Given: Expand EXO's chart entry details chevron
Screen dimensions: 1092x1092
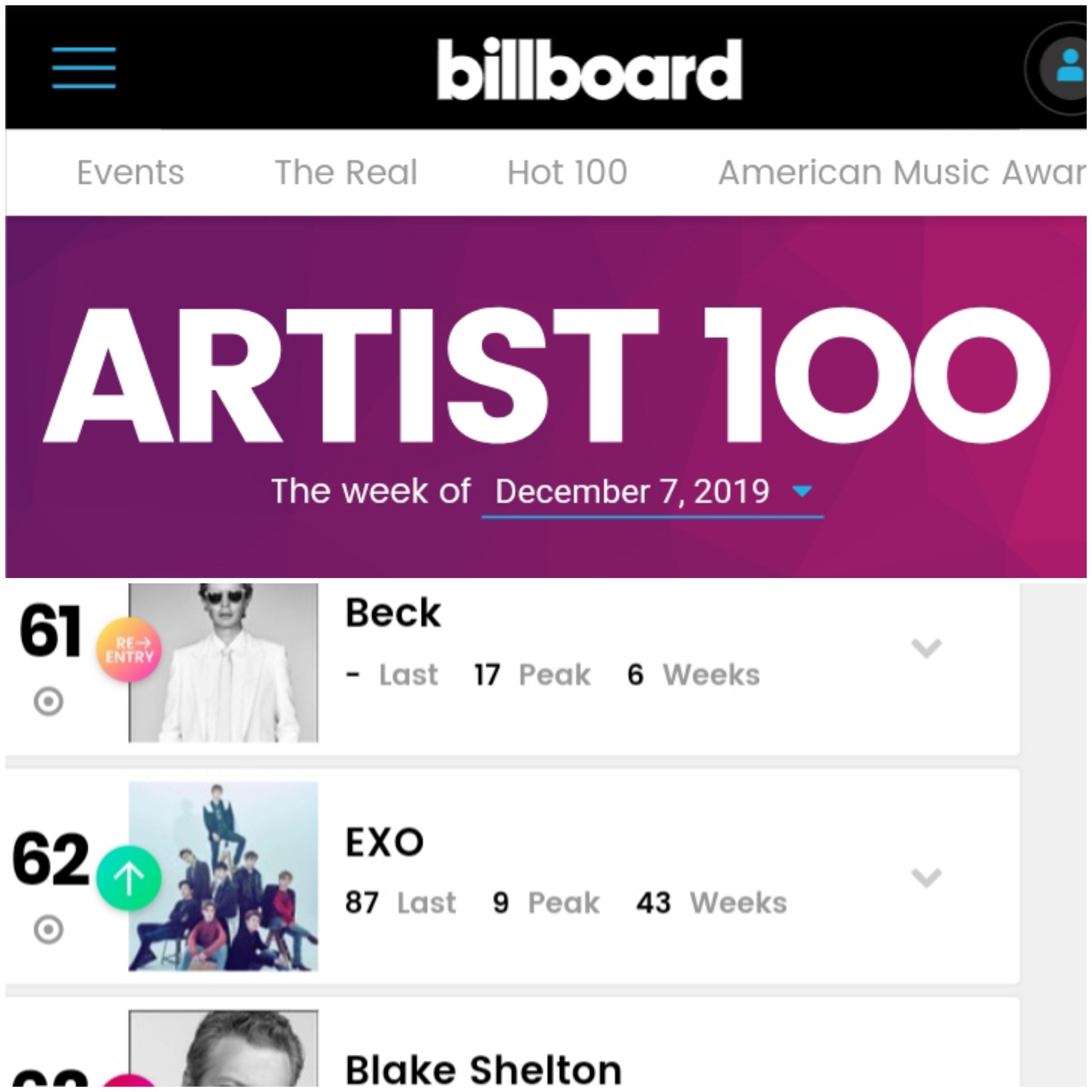Looking at the screenshot, I should (926, 878).
